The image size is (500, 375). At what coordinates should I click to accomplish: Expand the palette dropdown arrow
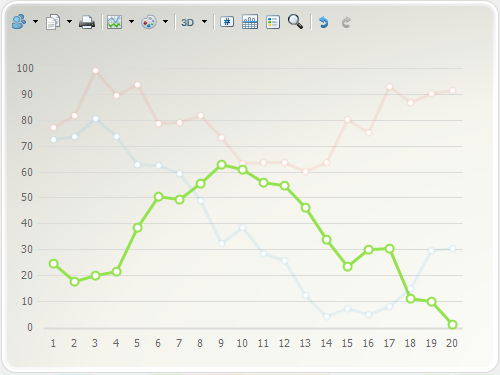coord(165,22)
